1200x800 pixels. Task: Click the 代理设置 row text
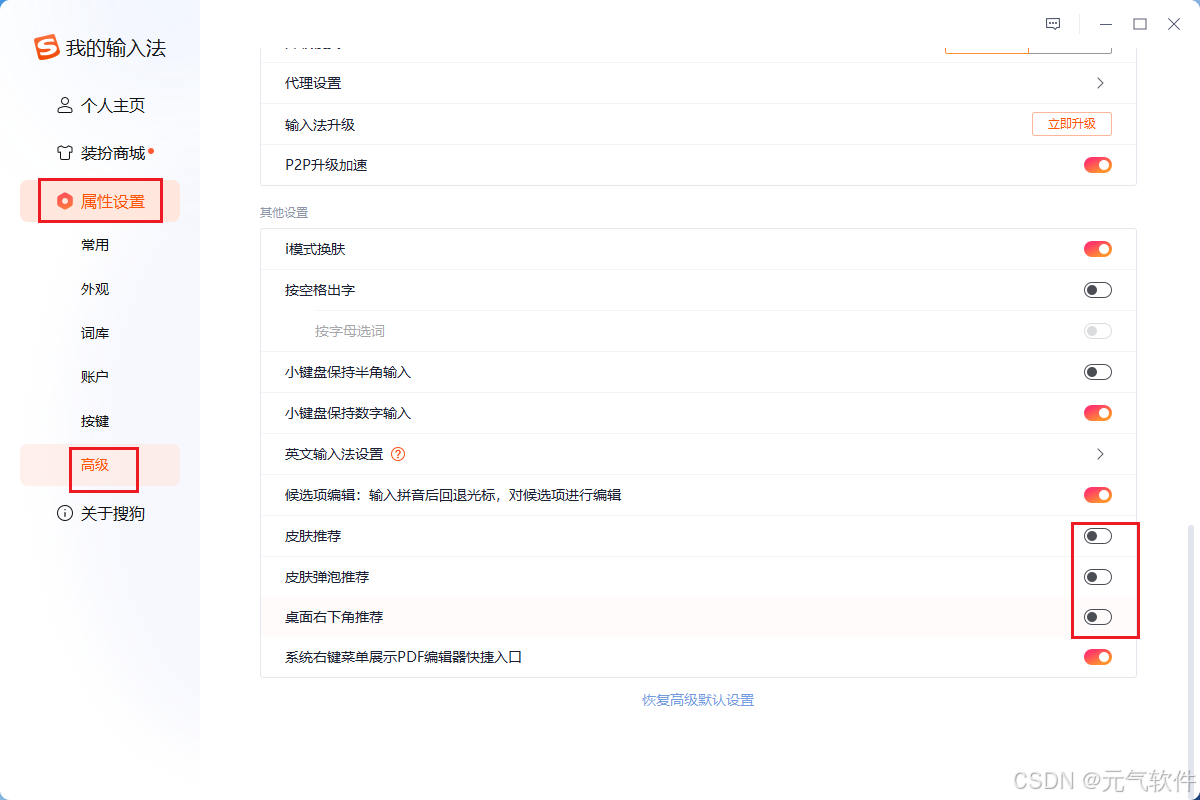313,83
